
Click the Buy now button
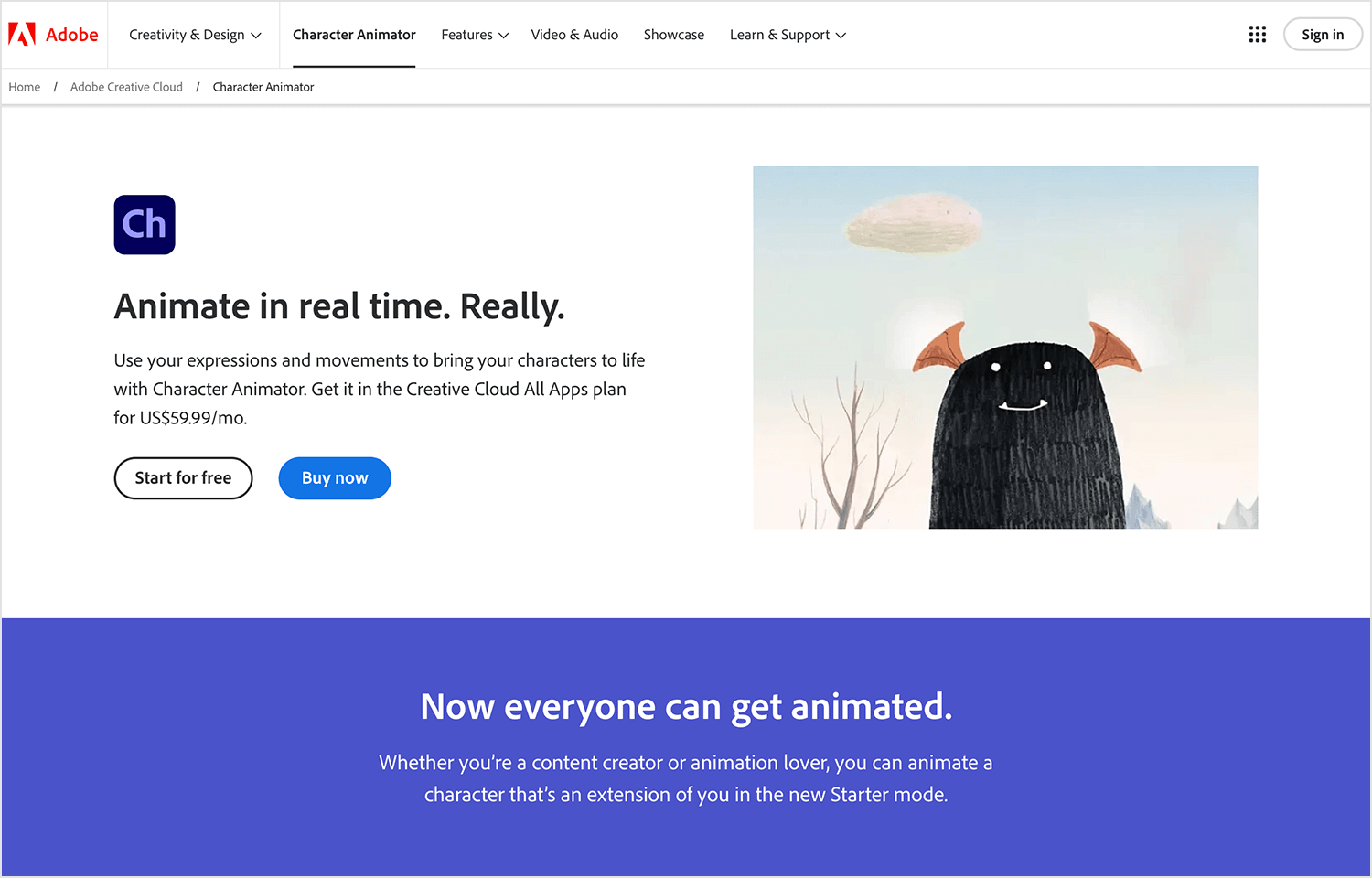[335, 478]
